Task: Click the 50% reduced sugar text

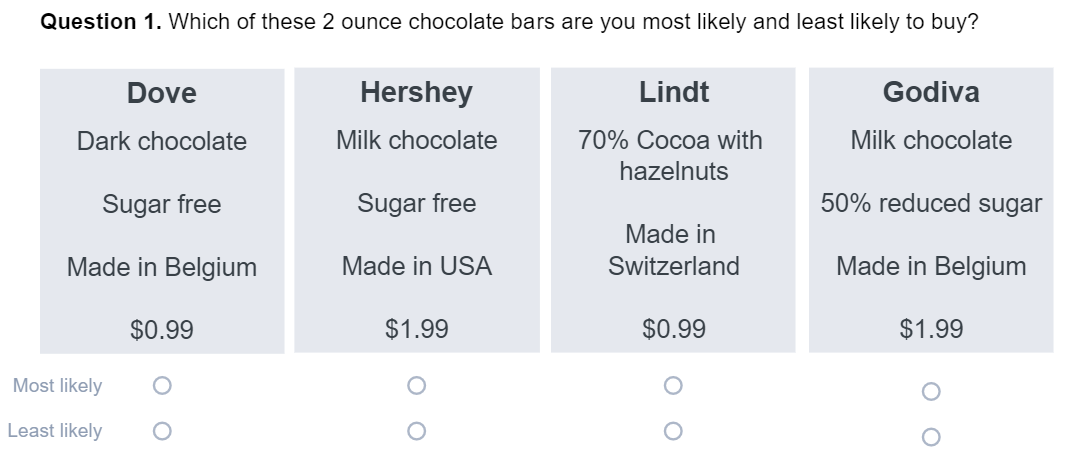Action: click(x=931, y=203)
